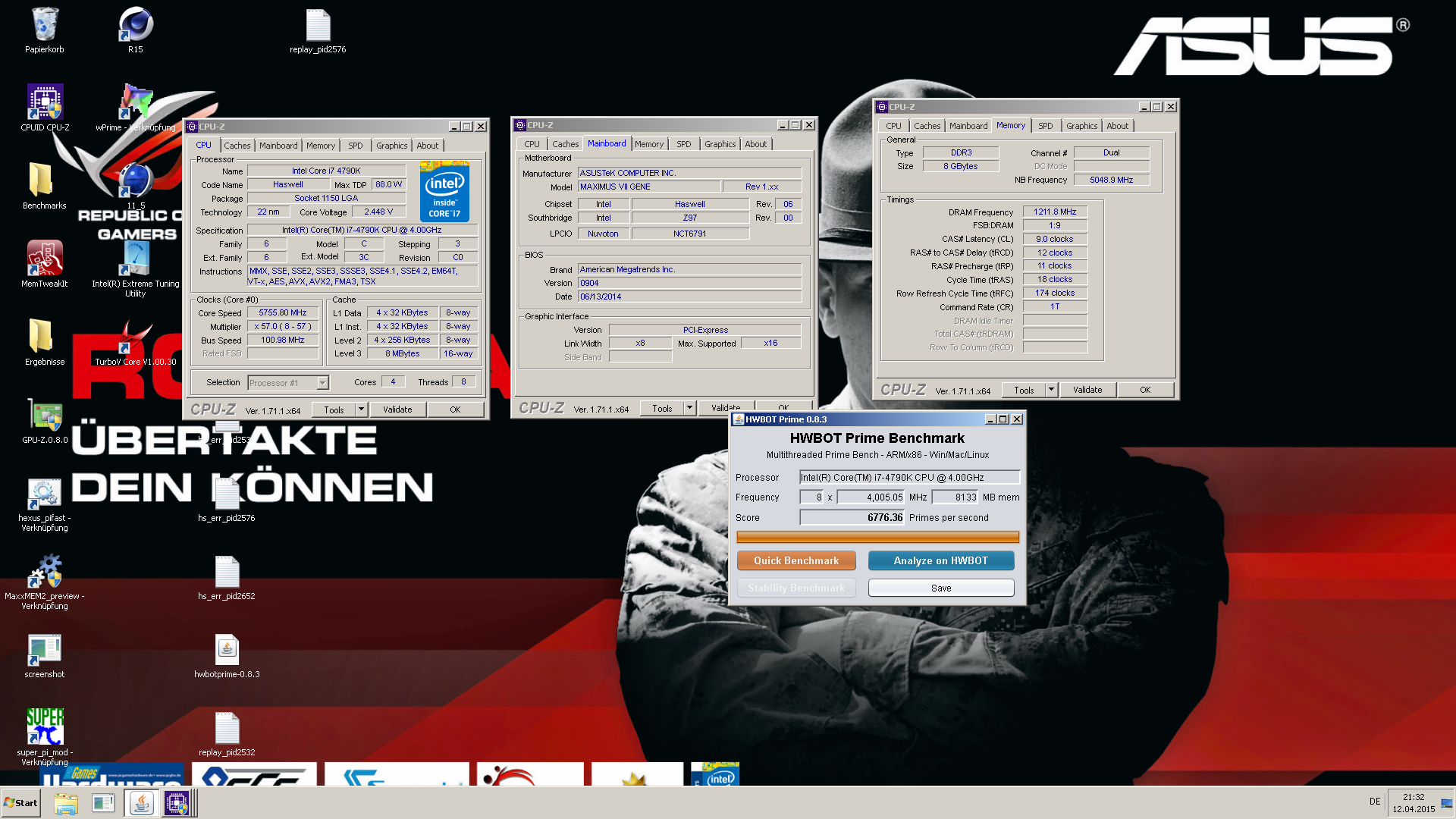
Task: Open CPU tab in Memory CPU-Z window
Action: tap(894, 126)
